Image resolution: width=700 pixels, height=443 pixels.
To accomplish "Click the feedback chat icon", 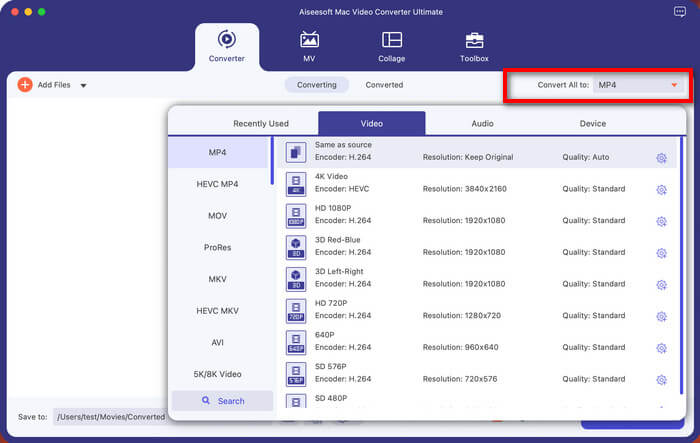I will pos(679,12).
